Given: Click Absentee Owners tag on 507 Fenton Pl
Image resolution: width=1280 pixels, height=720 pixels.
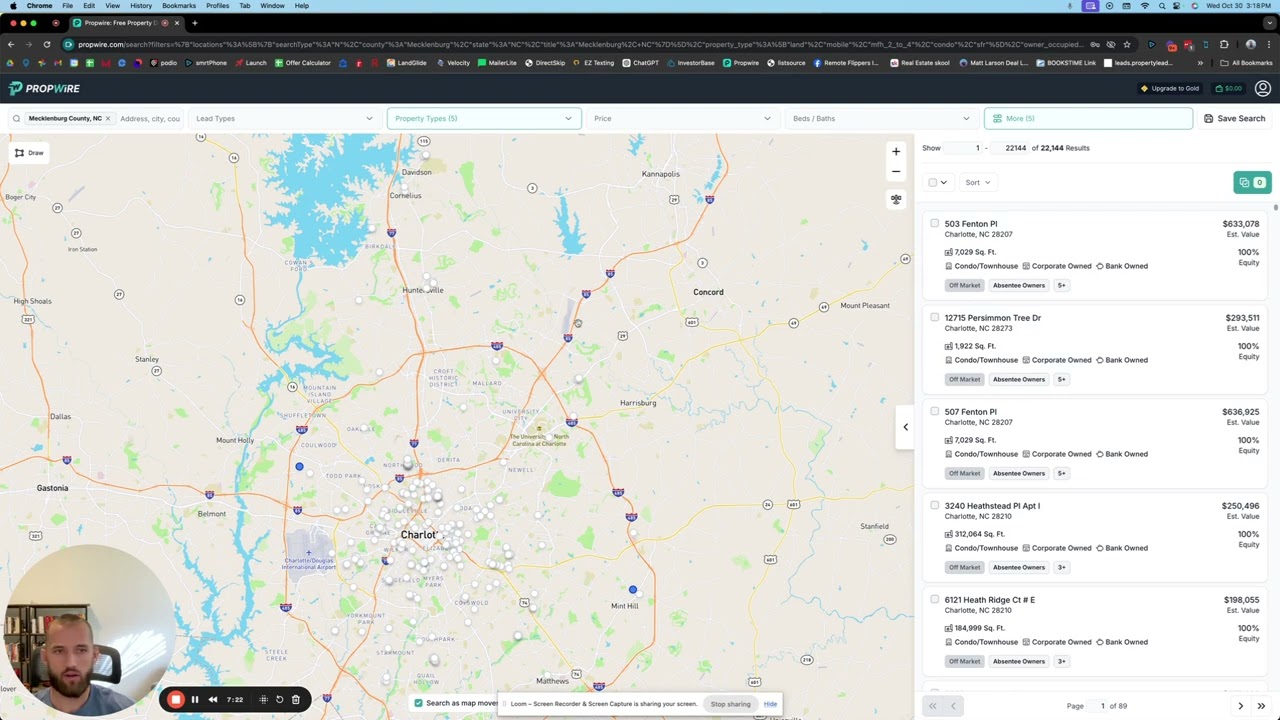Looking at the screenshot, I should tap(1018, 473).
